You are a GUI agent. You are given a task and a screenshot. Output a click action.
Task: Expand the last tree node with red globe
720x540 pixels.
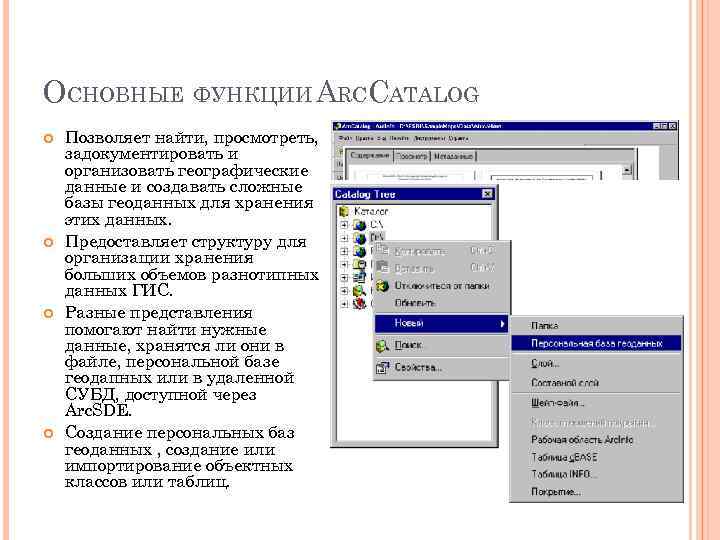(344, 304)
